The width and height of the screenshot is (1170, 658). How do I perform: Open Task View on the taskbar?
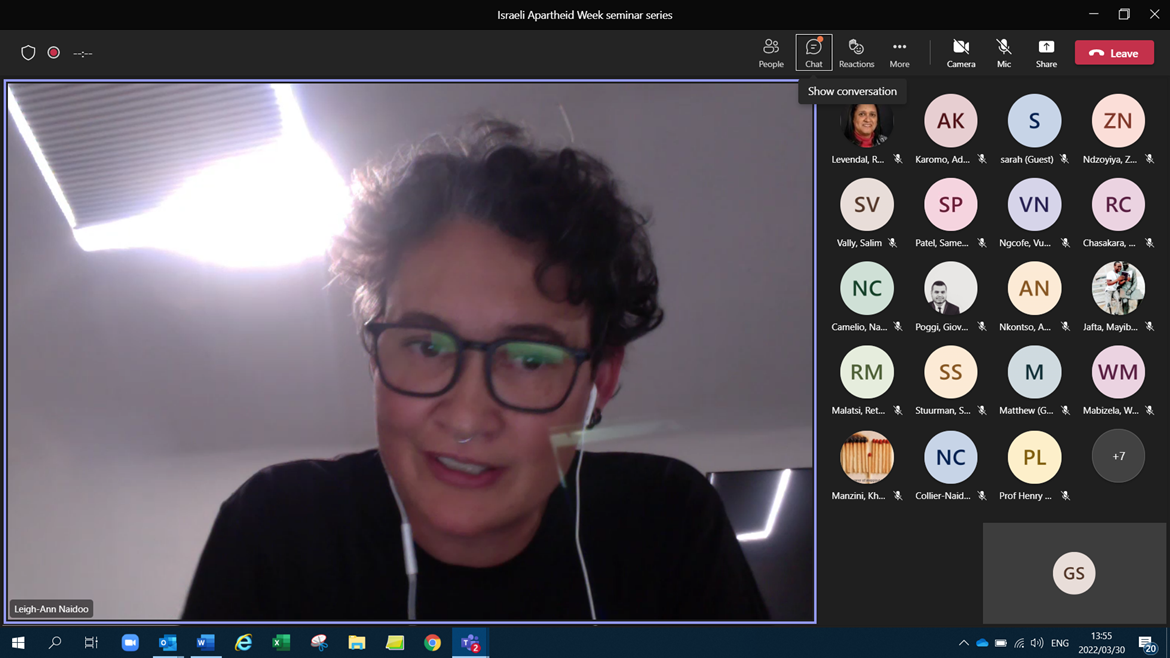[91, 642]
